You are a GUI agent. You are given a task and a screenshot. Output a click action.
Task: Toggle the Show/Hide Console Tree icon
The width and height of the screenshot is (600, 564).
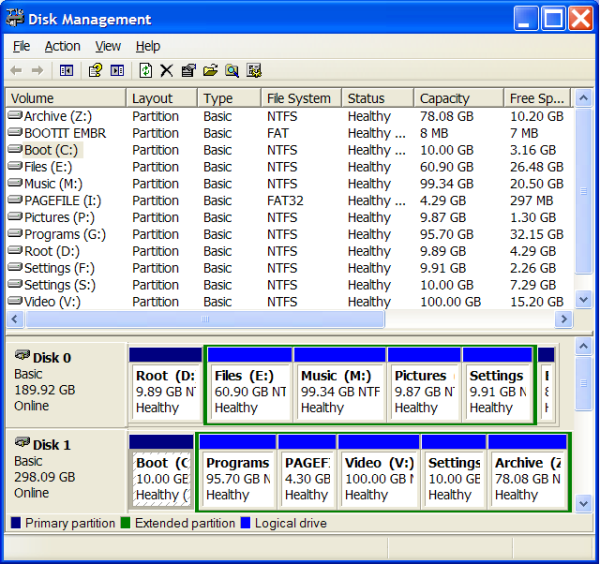coord(66,70)
